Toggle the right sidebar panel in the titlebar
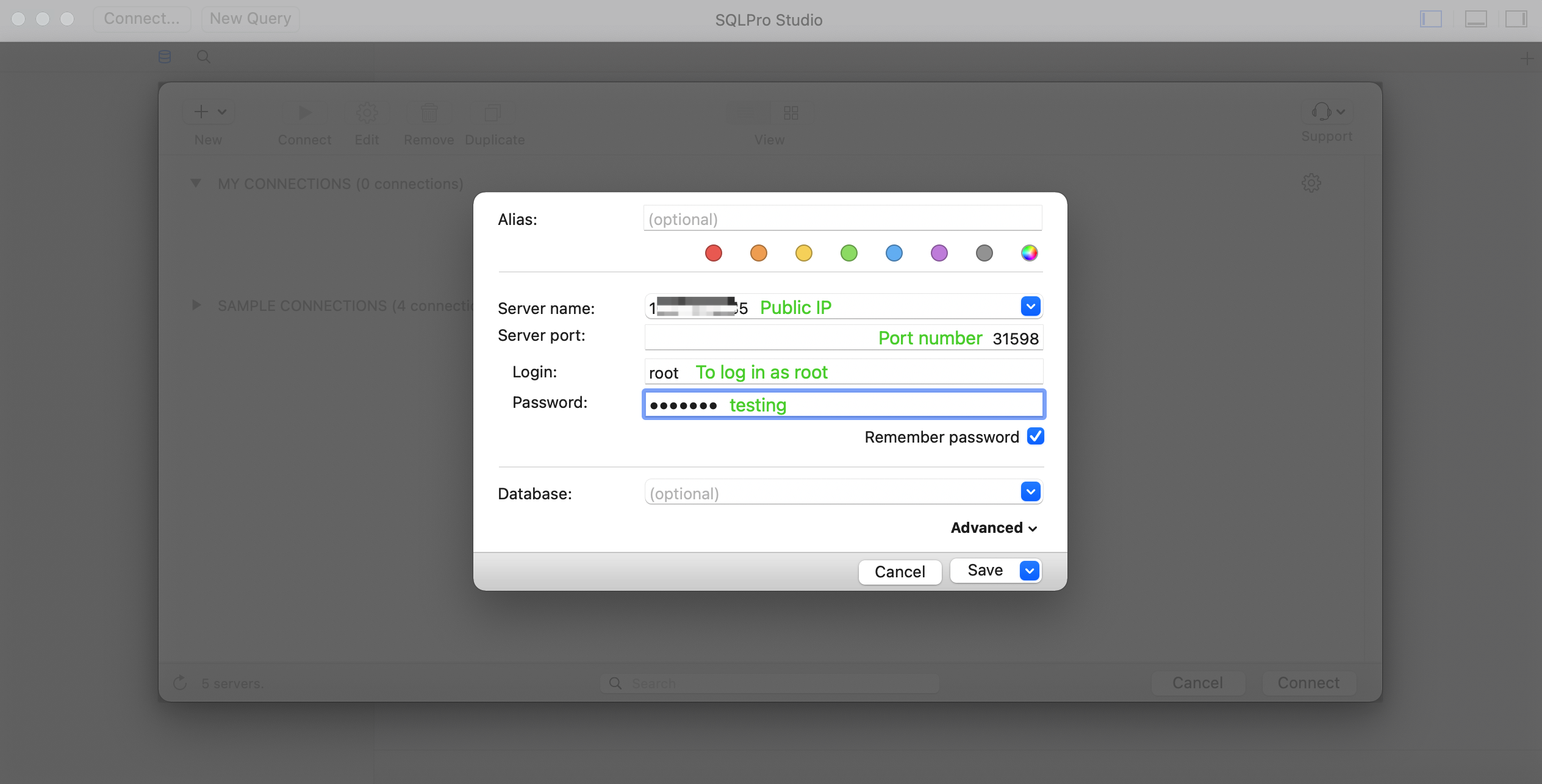The width and height of the screenshot is (1542, 784). [1518, 19]
